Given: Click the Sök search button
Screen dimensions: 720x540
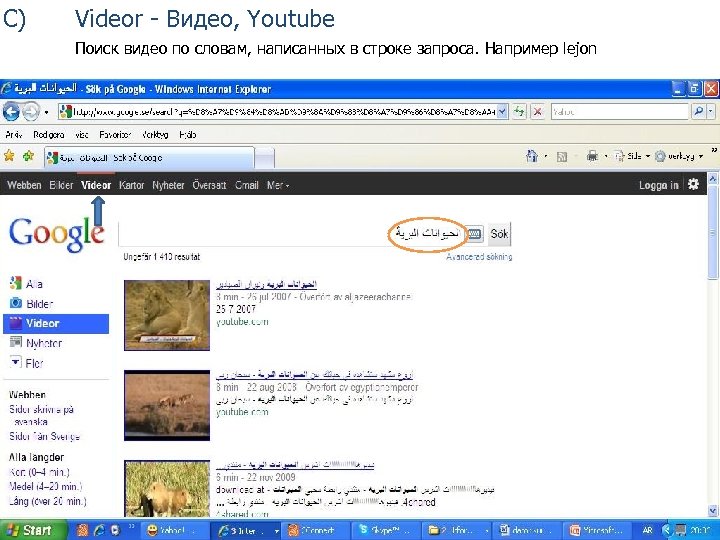Looking at the screenshot, I should pyautogui.click(x=499, y=234).
